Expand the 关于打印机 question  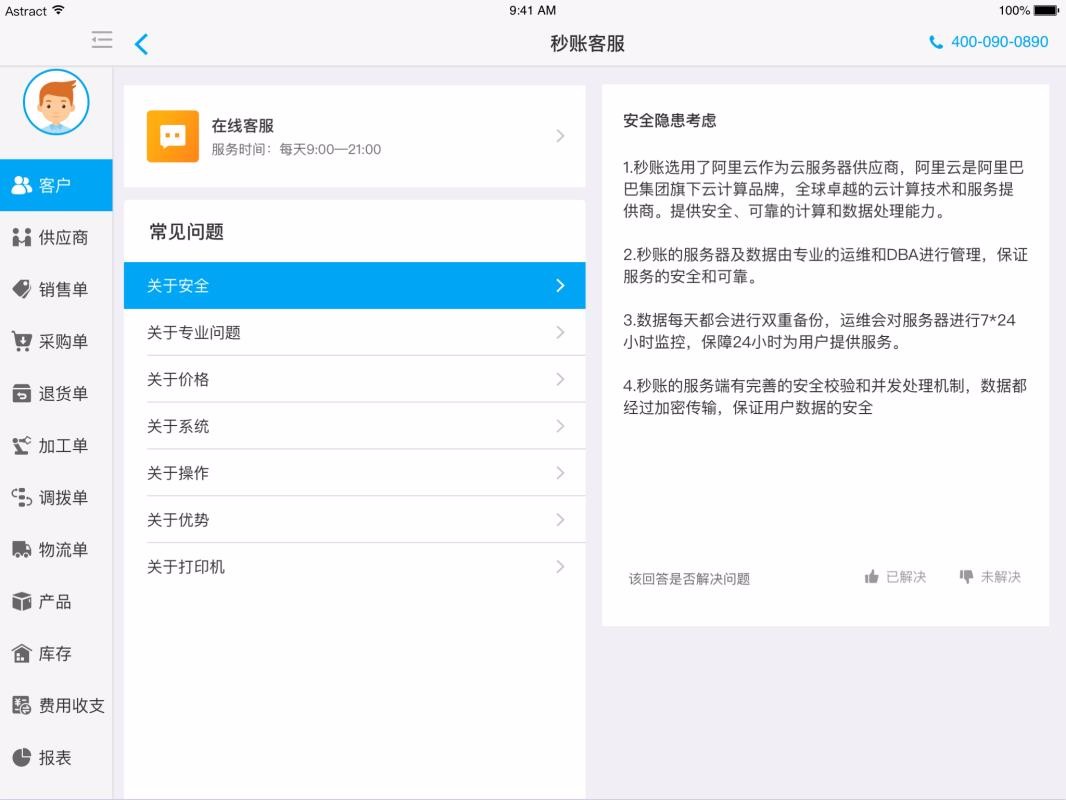pos(353,566)
